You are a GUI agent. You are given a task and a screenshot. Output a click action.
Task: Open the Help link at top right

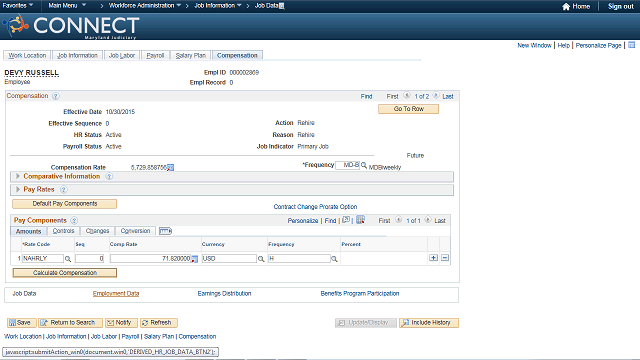click(563, 45)
